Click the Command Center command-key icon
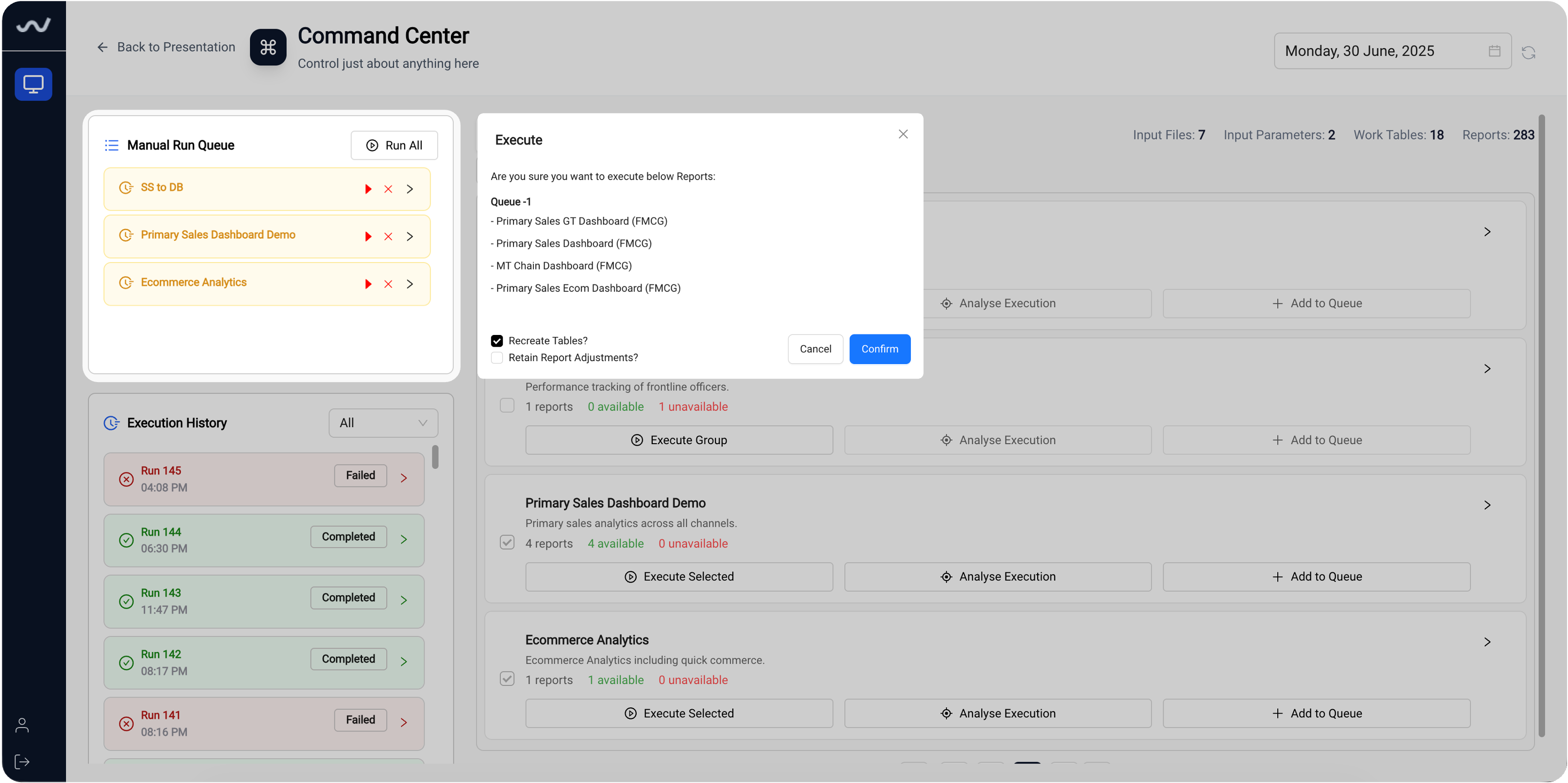This screenshot has width=1568, height=783. pyautogui.click(x=268, y=48)
